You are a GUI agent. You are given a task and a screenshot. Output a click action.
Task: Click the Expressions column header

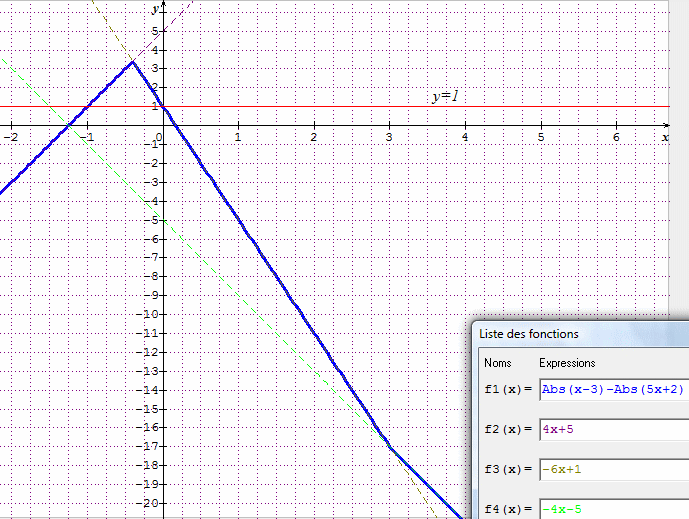pos(567,363)
